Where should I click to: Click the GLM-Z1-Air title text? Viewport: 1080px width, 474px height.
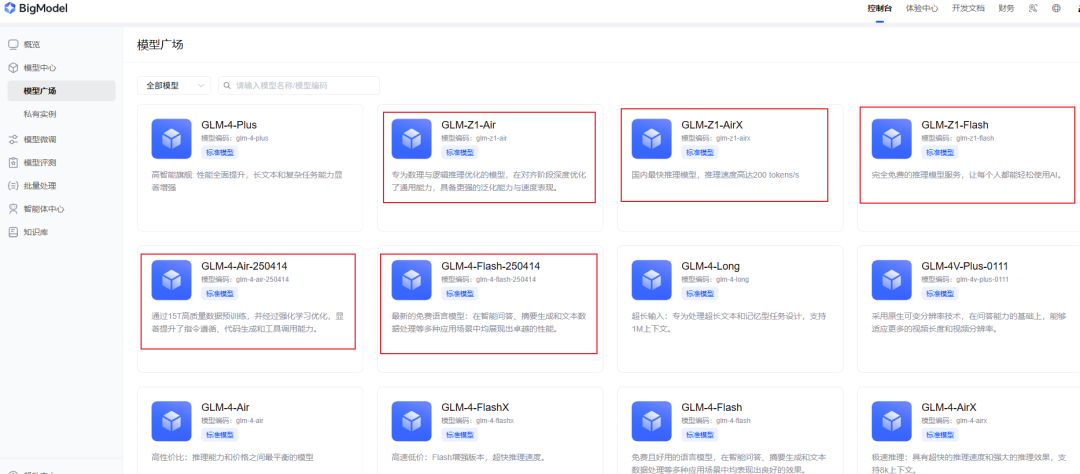pos(468,125)
